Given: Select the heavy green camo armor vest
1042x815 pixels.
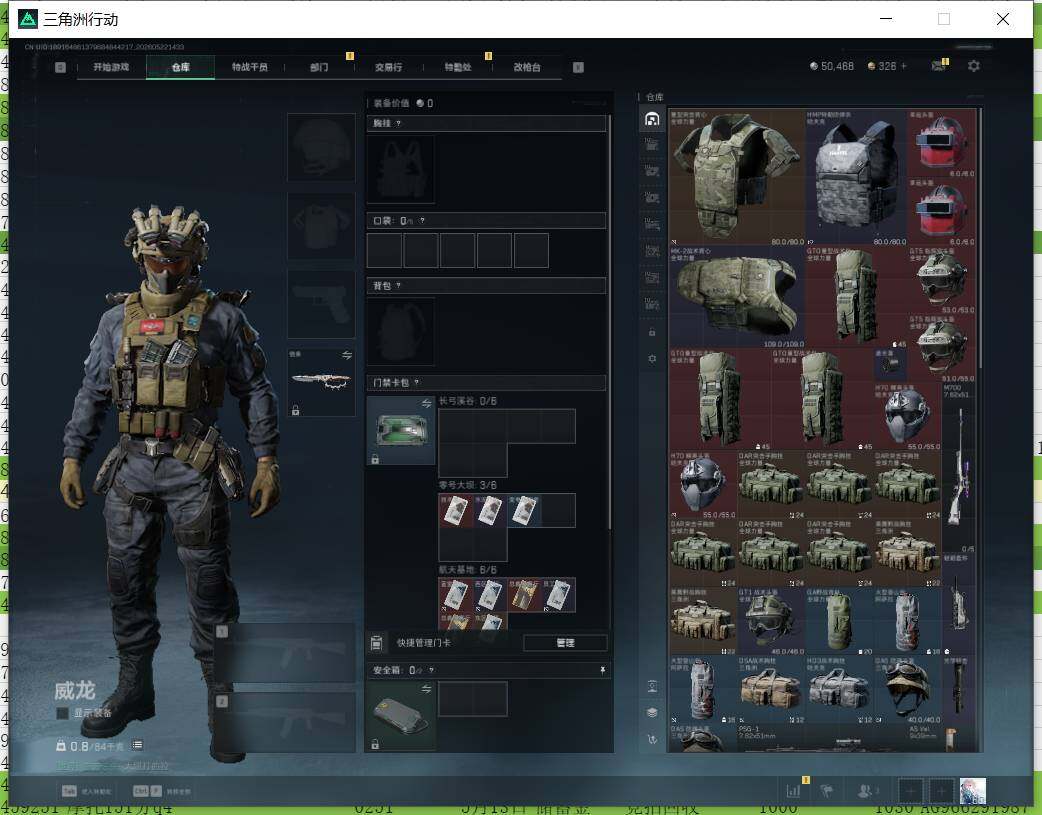Looking at the screenshot, I should [x=736, y=177].
